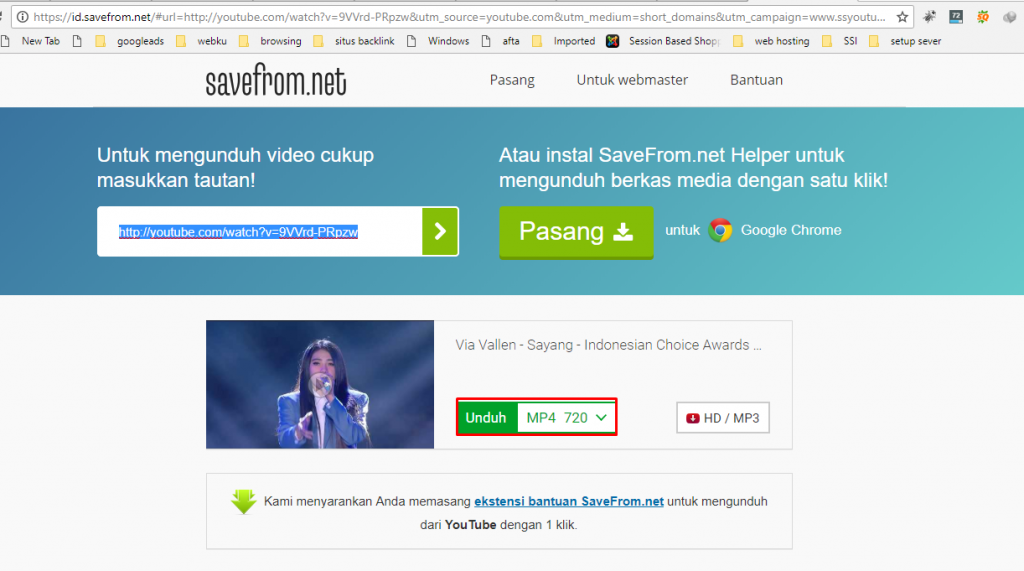Click the green download arrow icon
The width and height of the screenshot is (1024, 571).
tap(244, 502)
